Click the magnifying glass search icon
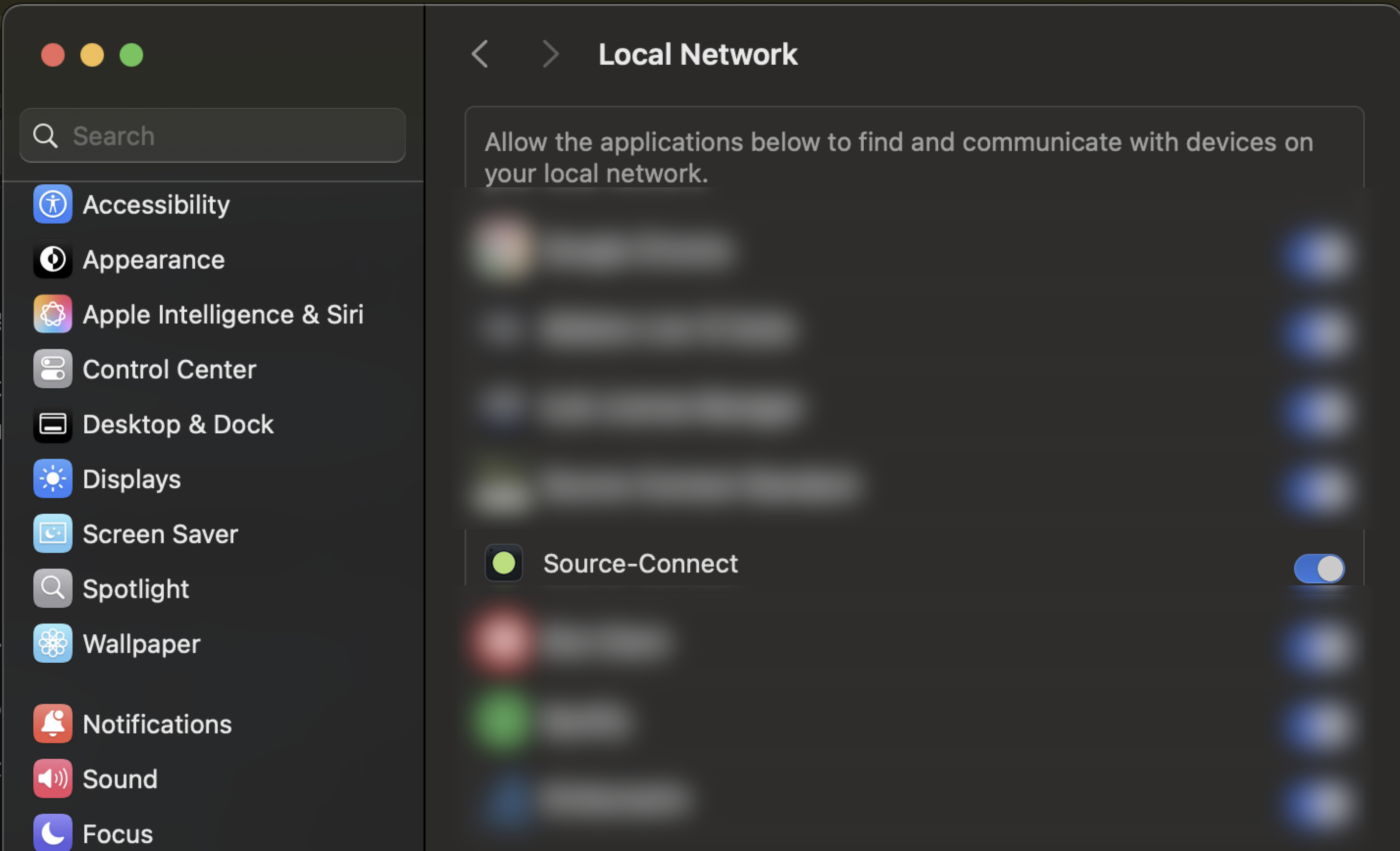Viewport: 1400px width, 851px height. (46, 136)
